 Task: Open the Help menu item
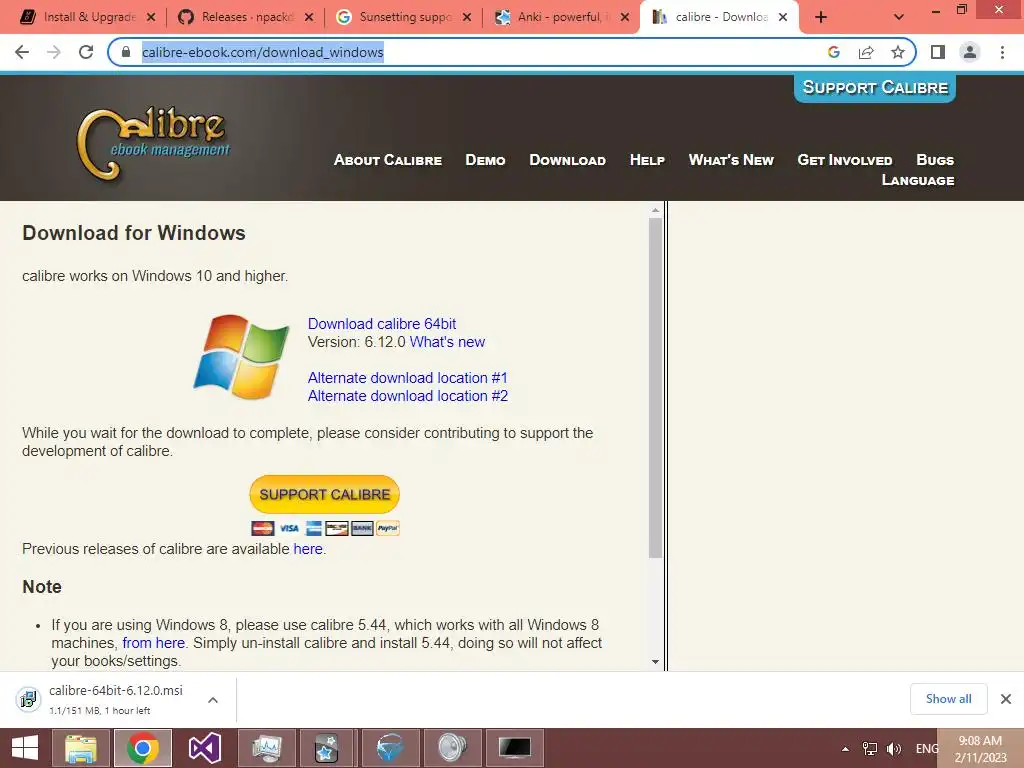pos(647,160)
